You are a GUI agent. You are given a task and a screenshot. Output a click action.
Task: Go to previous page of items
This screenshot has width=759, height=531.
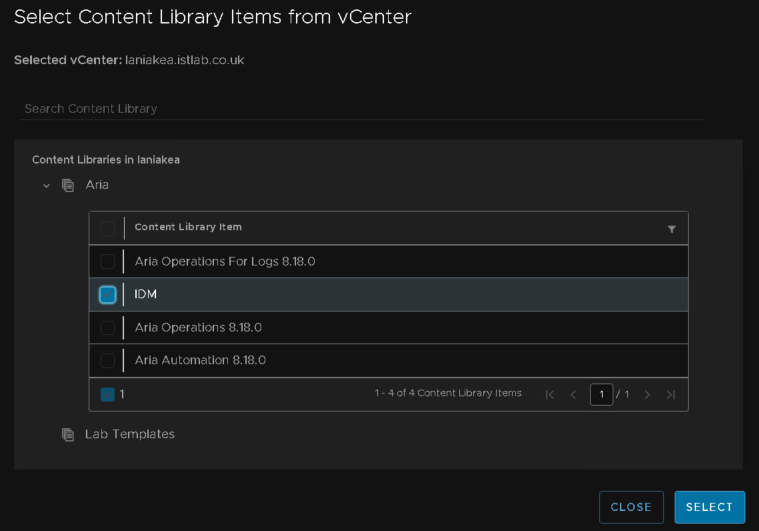point(573,394)
